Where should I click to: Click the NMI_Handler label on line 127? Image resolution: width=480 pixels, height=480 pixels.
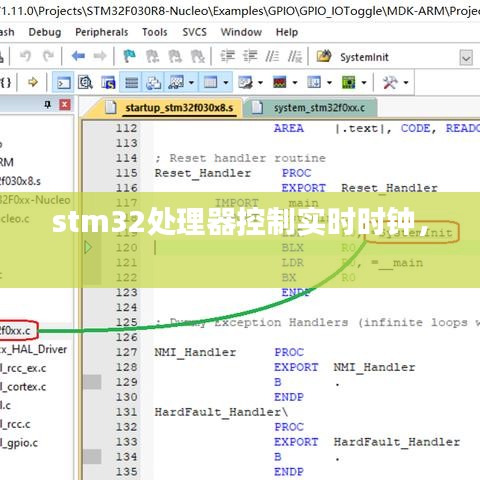195,353
